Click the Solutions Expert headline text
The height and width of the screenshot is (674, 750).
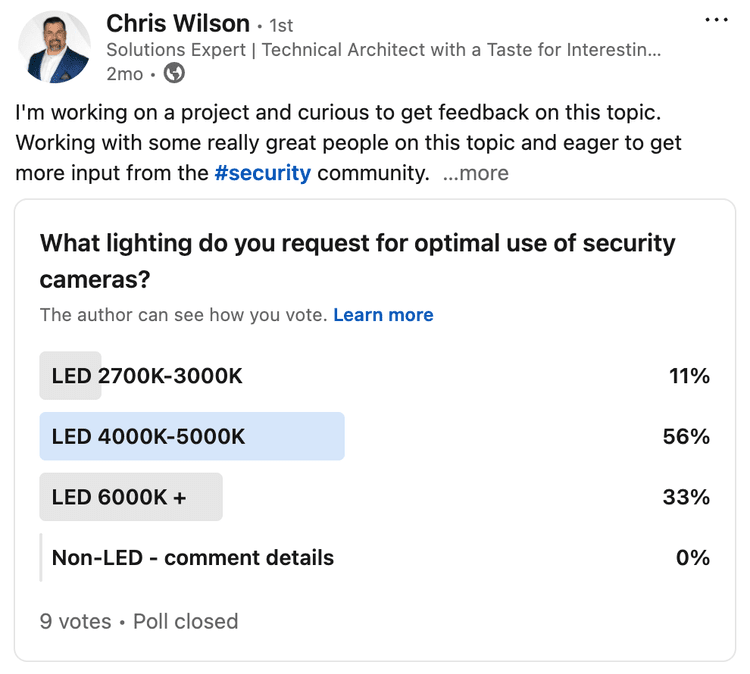click(384, 50)
